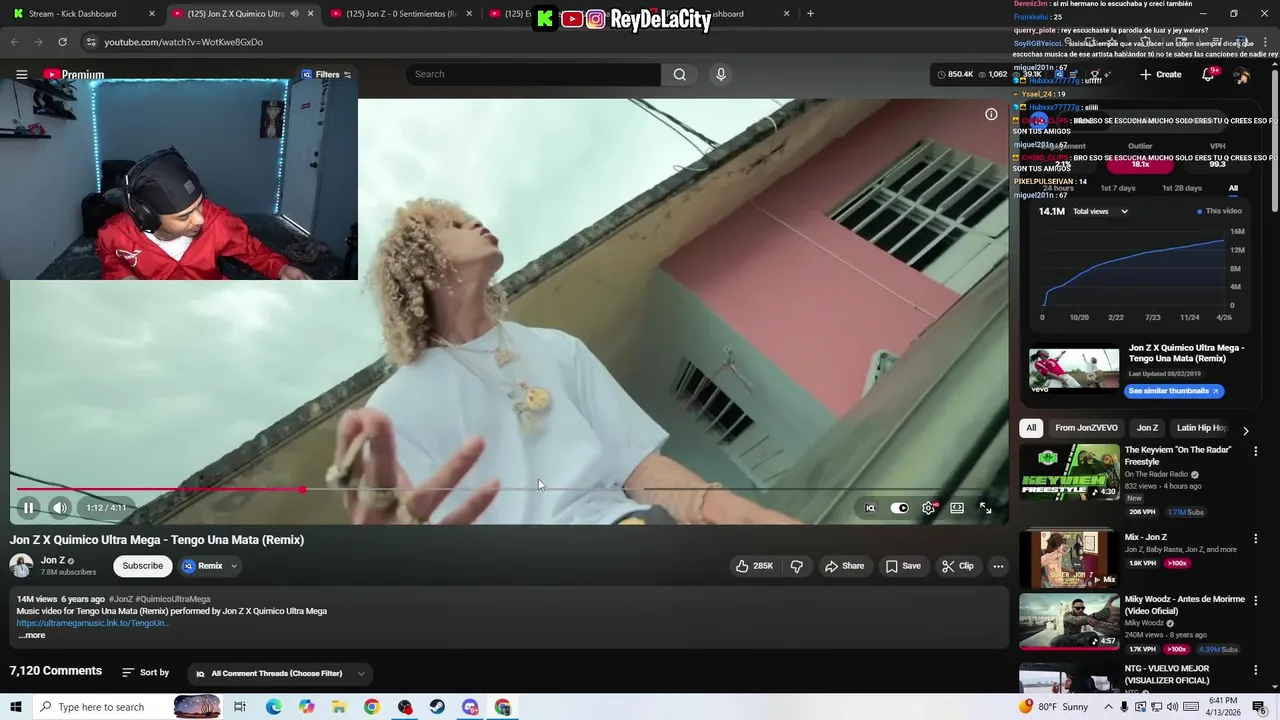Screen dimensions: 1280x720
Task: Open Task View on taskbar
Action: tap(240, 707)
